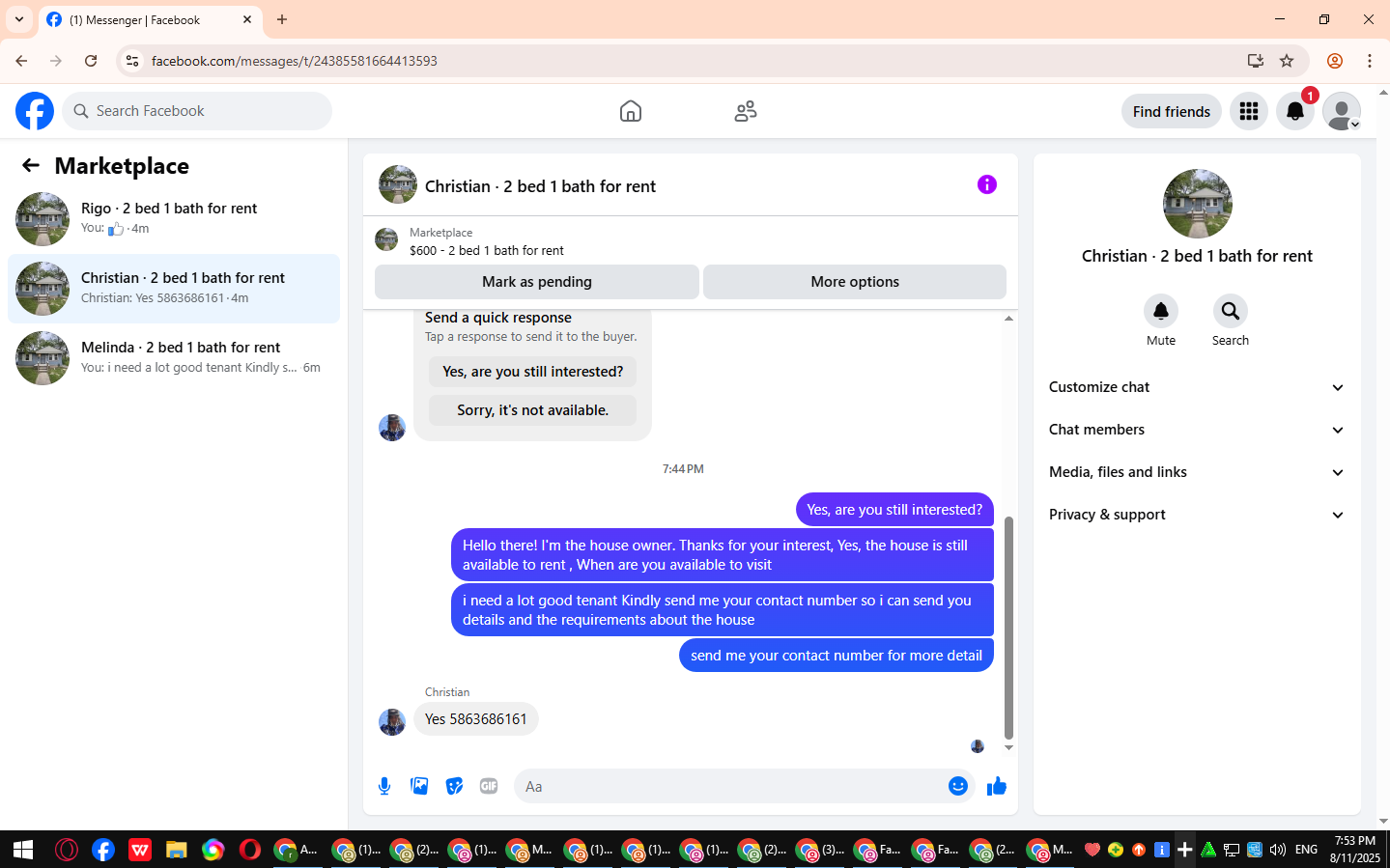Open the notifications bell
Screen dimensions: 1390x868
click(x=1295, y=111)
